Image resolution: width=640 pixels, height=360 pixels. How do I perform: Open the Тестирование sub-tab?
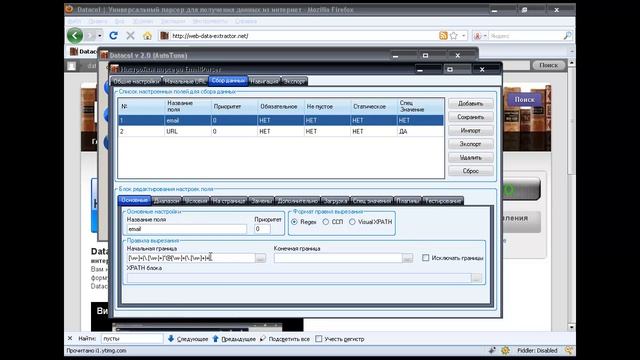tap(442, 201)
